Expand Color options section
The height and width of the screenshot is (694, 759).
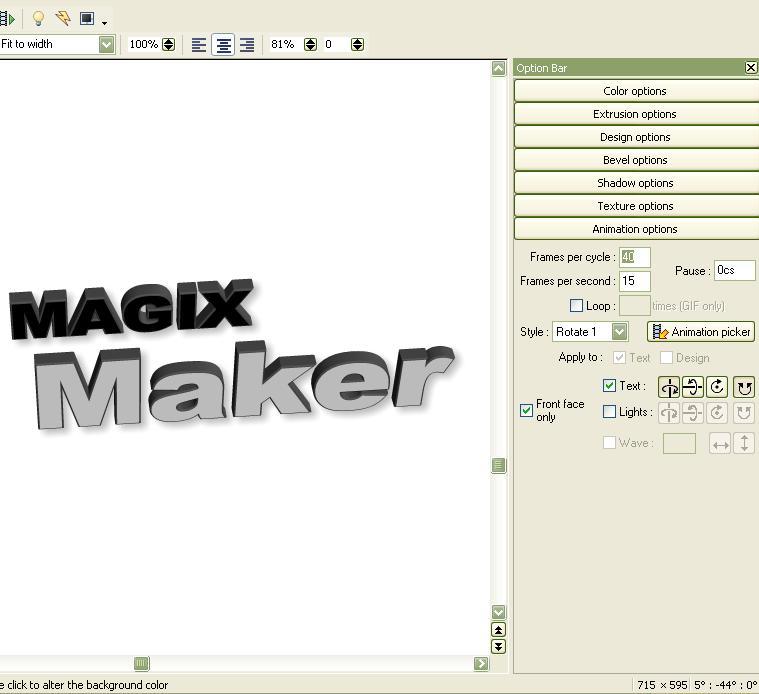[x=636, y=91]
